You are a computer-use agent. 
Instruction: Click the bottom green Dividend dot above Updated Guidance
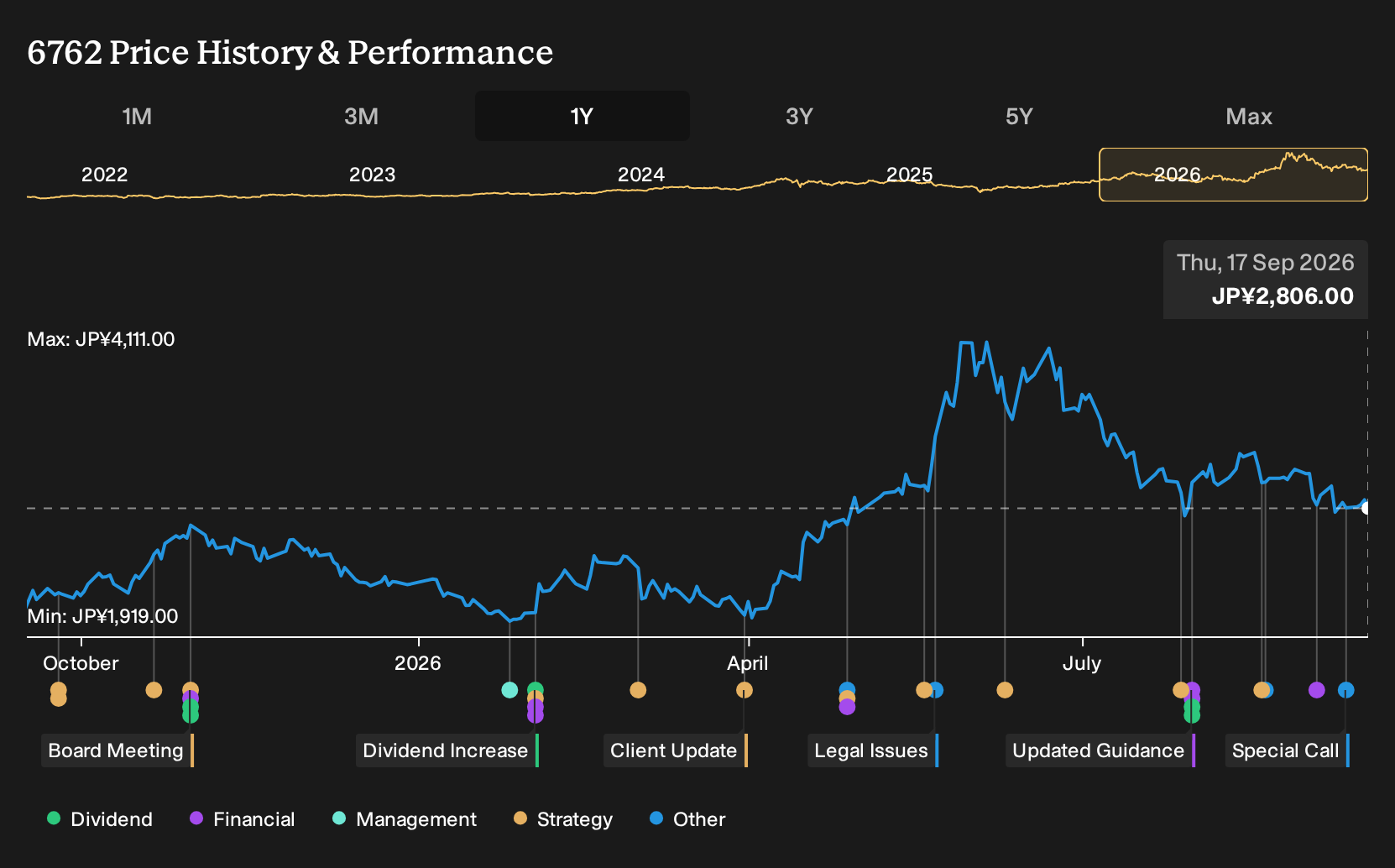(1192, 714)
